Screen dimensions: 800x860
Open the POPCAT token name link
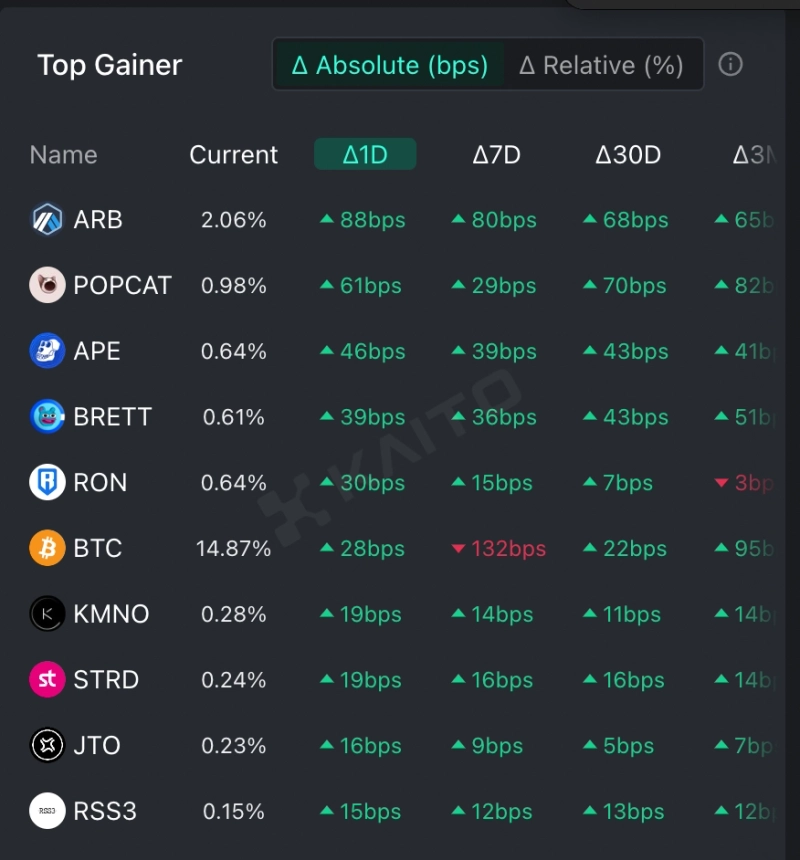(x=122, y=286)
